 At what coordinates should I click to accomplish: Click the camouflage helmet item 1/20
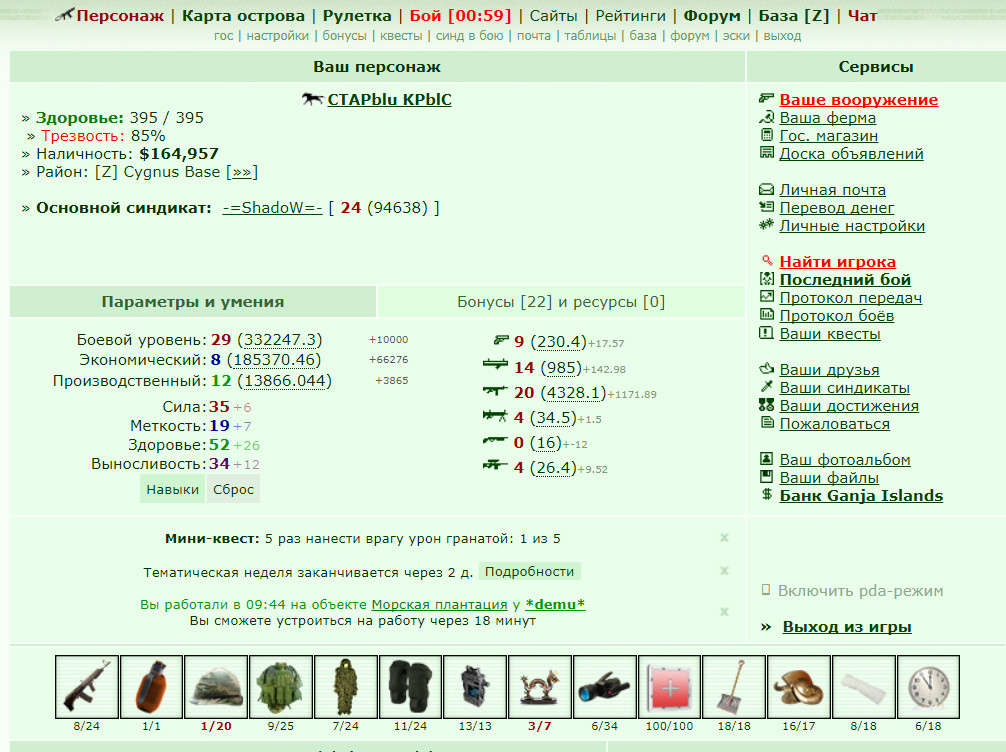pyautogui.click(x=216, y=687)
